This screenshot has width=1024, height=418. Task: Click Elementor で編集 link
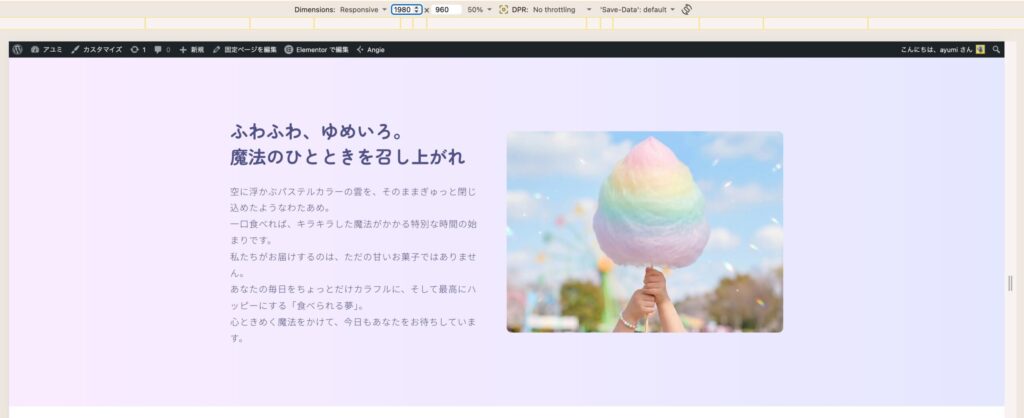317,49
